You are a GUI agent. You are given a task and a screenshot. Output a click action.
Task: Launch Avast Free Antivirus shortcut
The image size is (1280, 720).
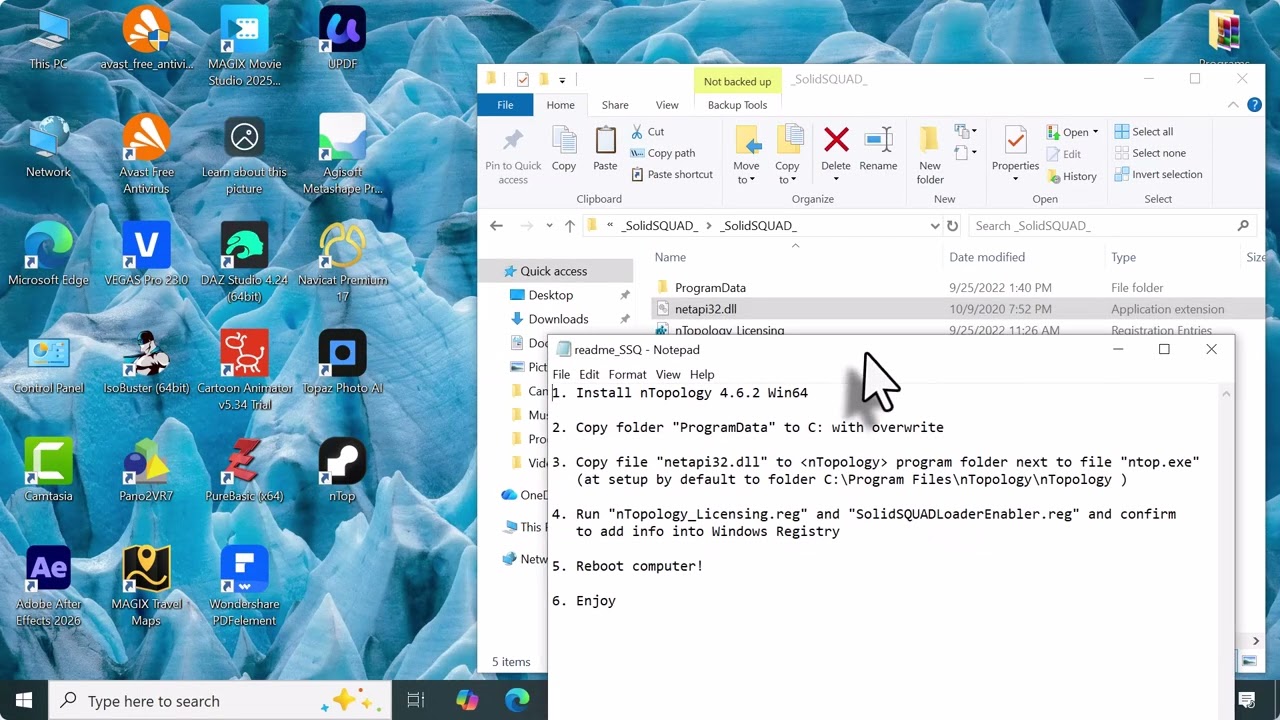click(146, 155)
